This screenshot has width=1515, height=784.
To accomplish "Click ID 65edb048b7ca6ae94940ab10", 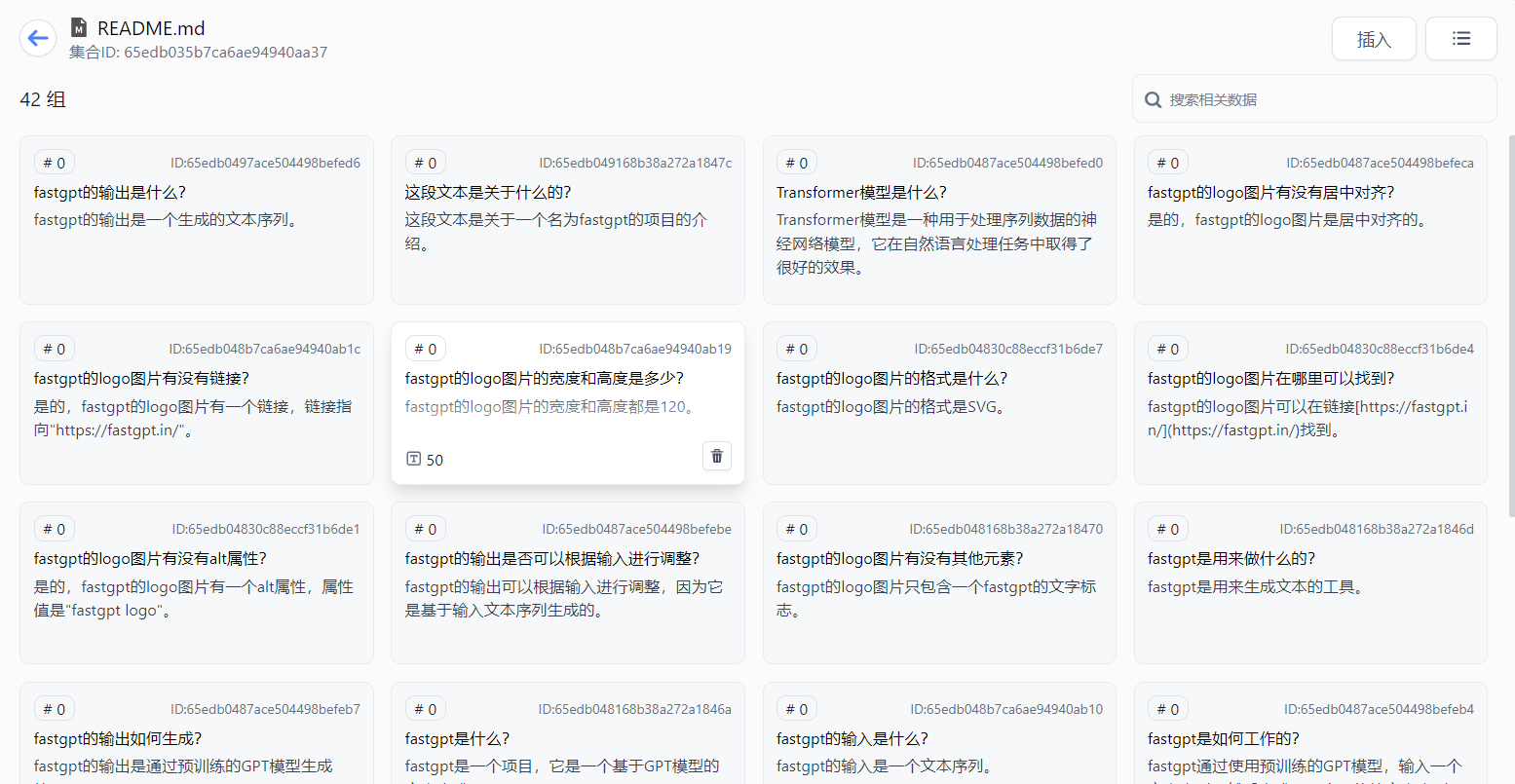I will point(1007,709).
